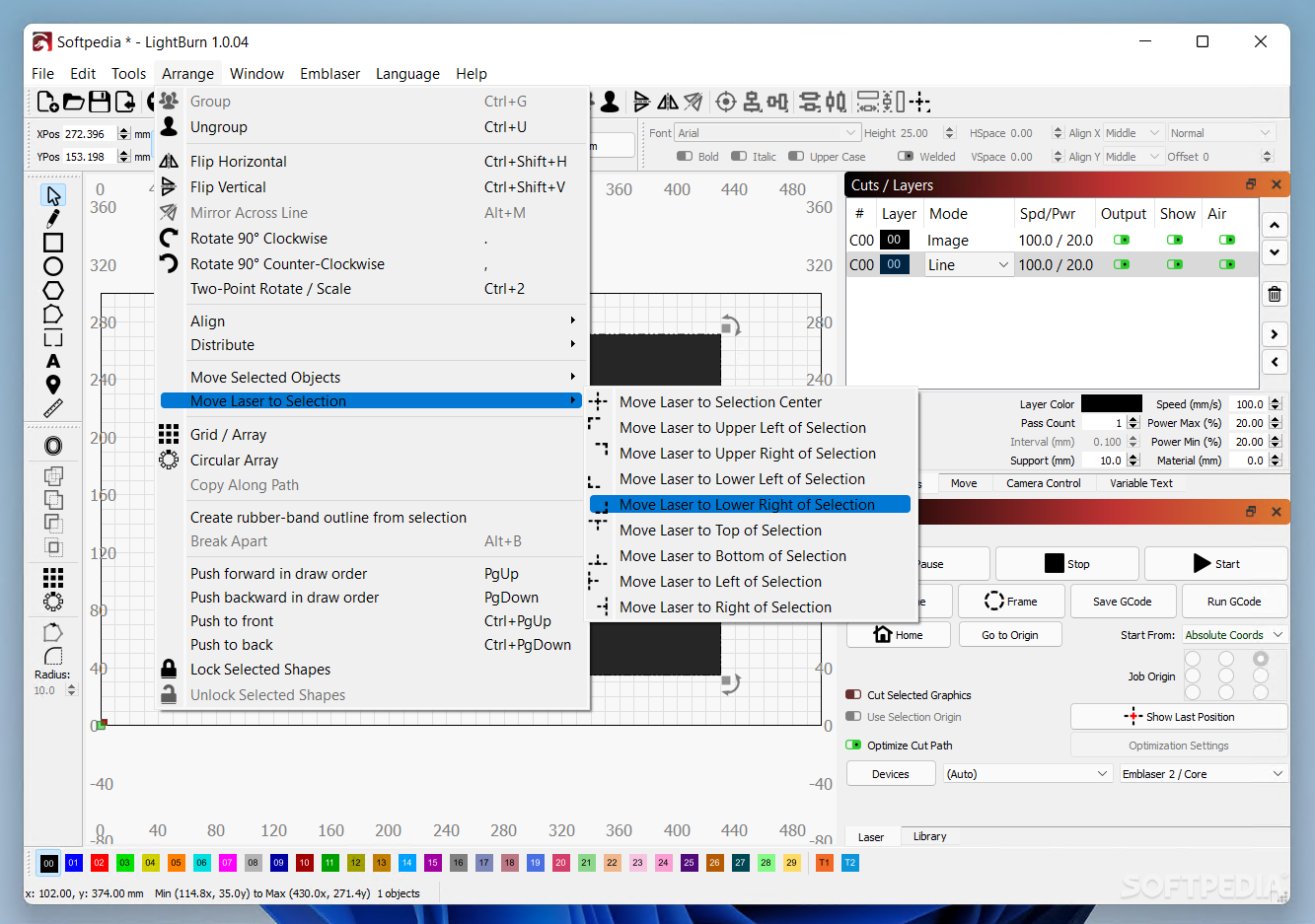Toggle Use Selection Origin switch
The height and width of the screenshot is (924, 1315).
[x=853, y=717]
